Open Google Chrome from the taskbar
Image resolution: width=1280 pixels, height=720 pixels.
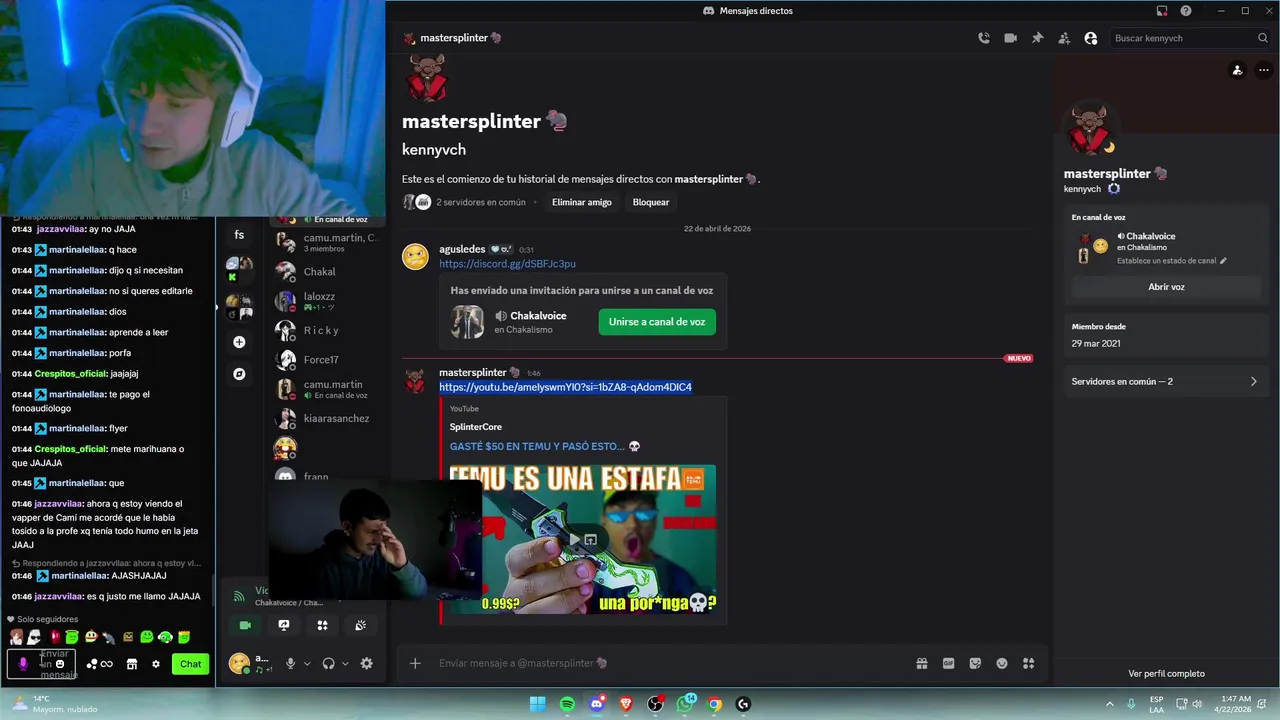714,704
